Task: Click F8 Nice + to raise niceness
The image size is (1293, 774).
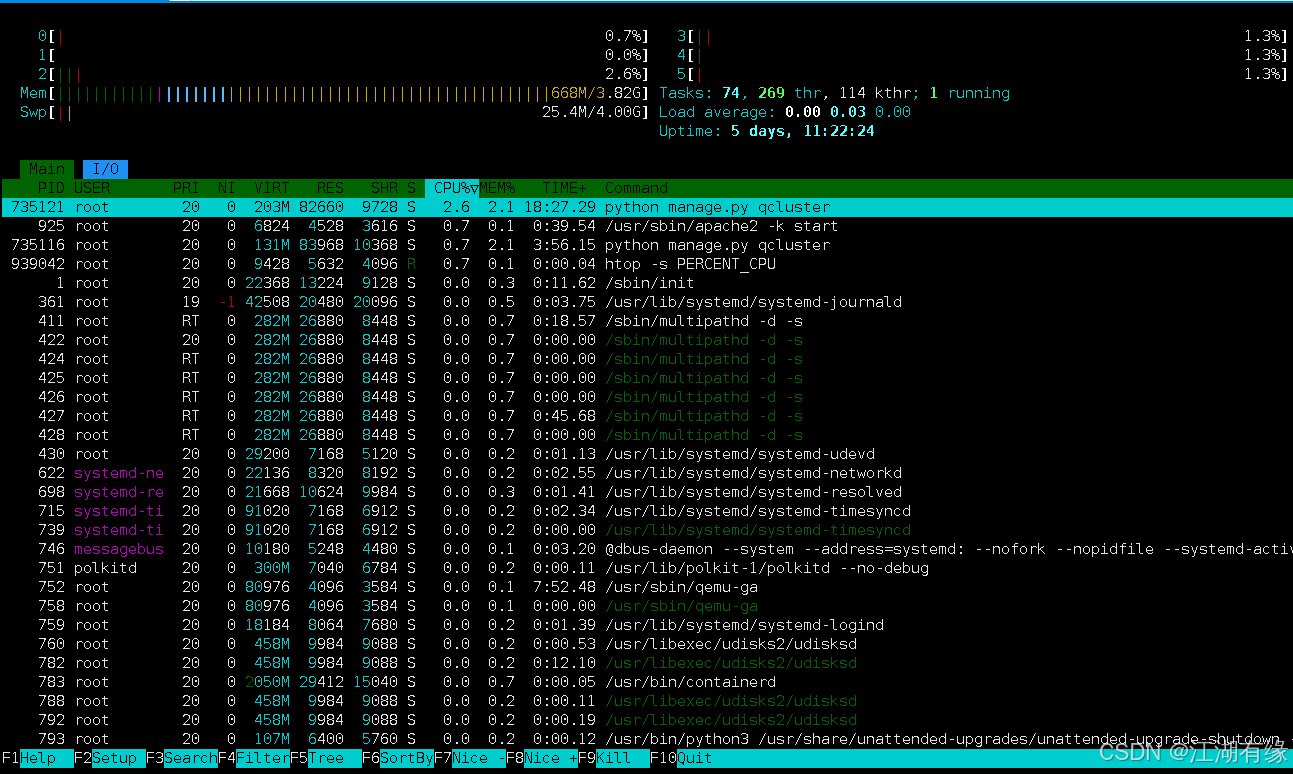Action: click(542, 758)
